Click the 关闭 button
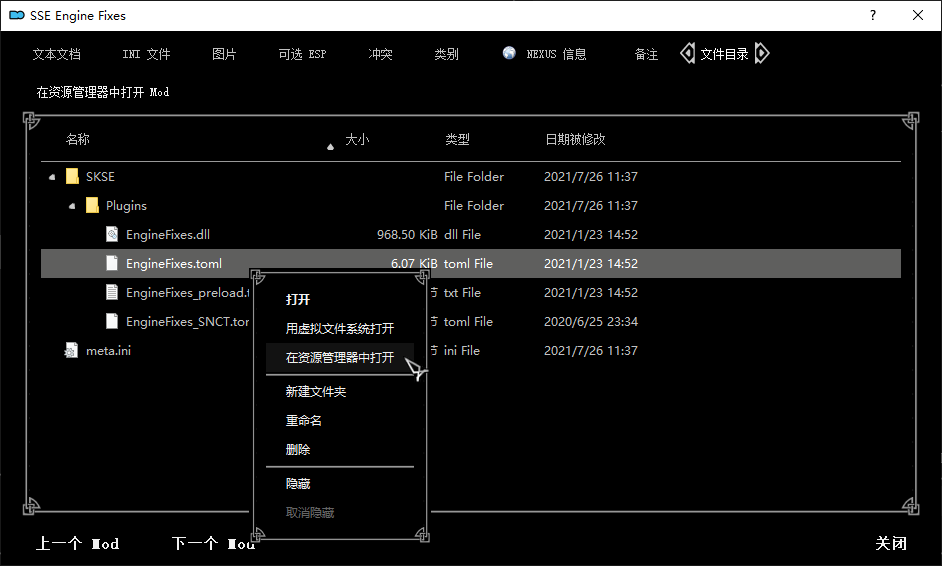The image size is (942, 566). click(x=891, y=543)
